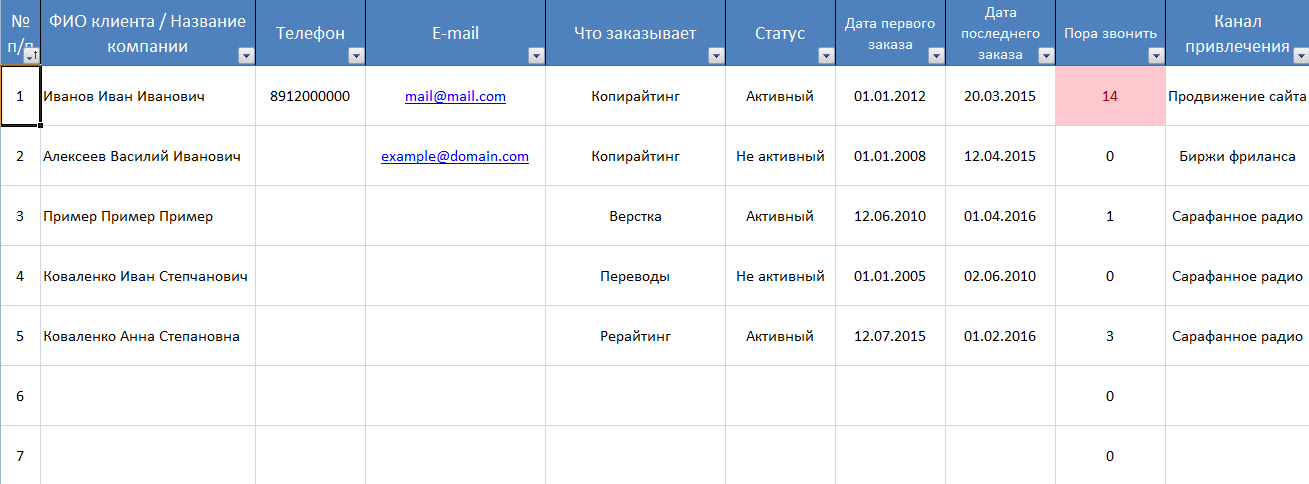This screenshot has height=484, width=1309.
Task: Select date cell 12.07.2015
Action: point(890,337)
